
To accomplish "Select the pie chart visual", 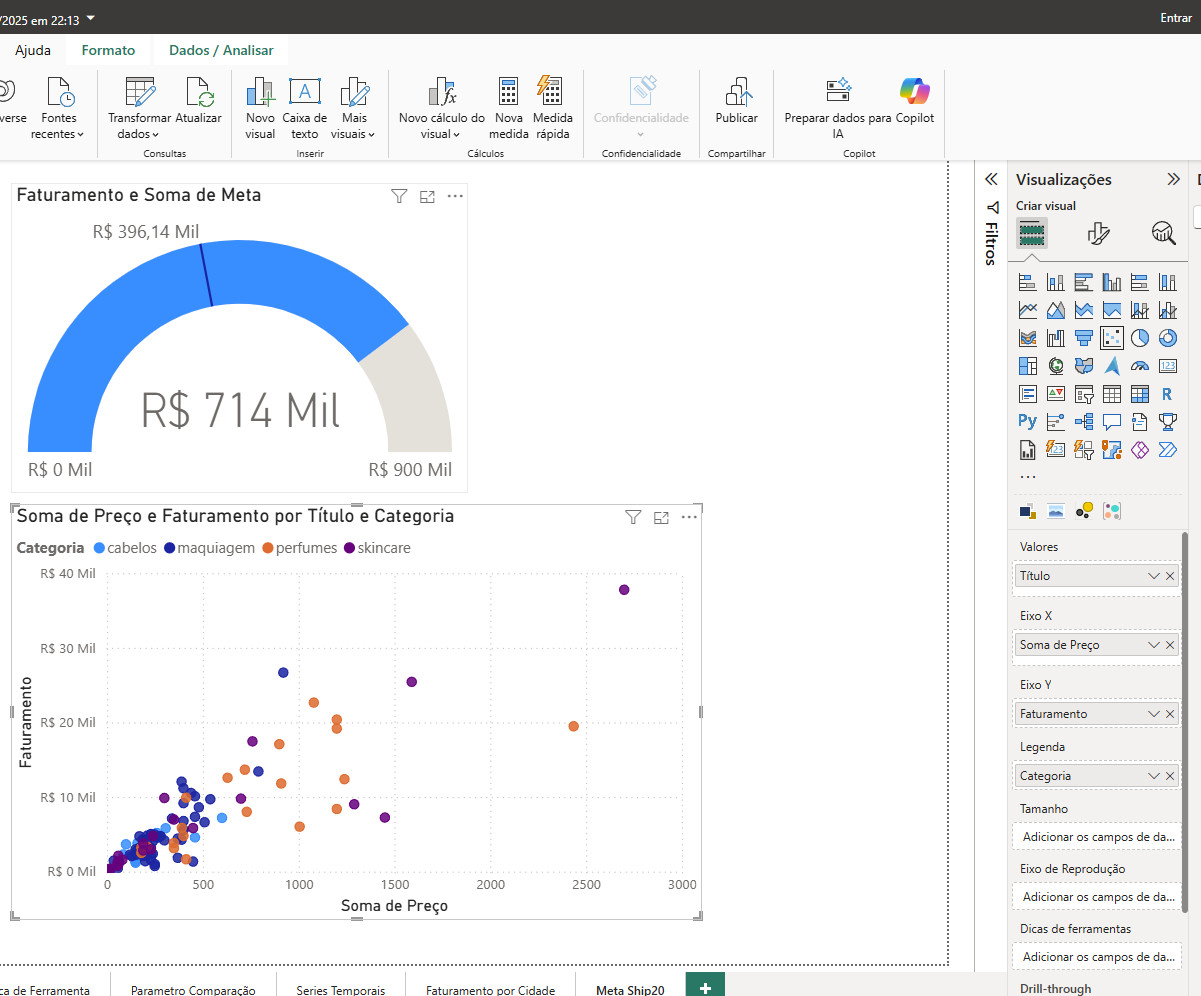I will (1140, 338).
